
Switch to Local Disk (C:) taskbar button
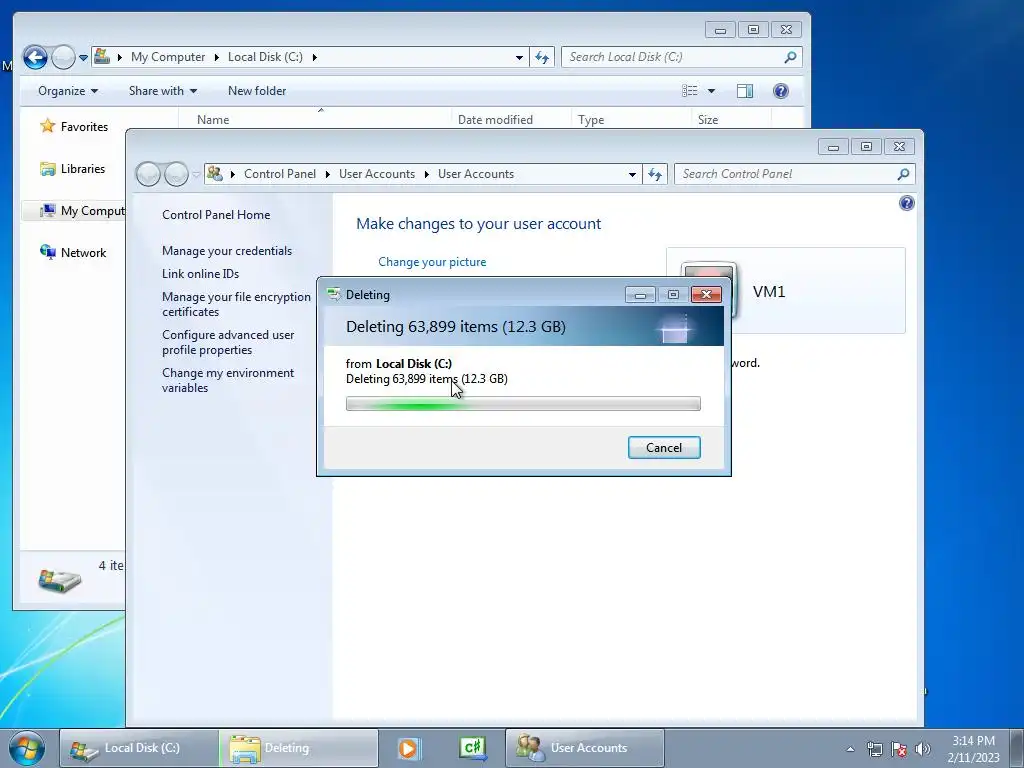(139, 748)
